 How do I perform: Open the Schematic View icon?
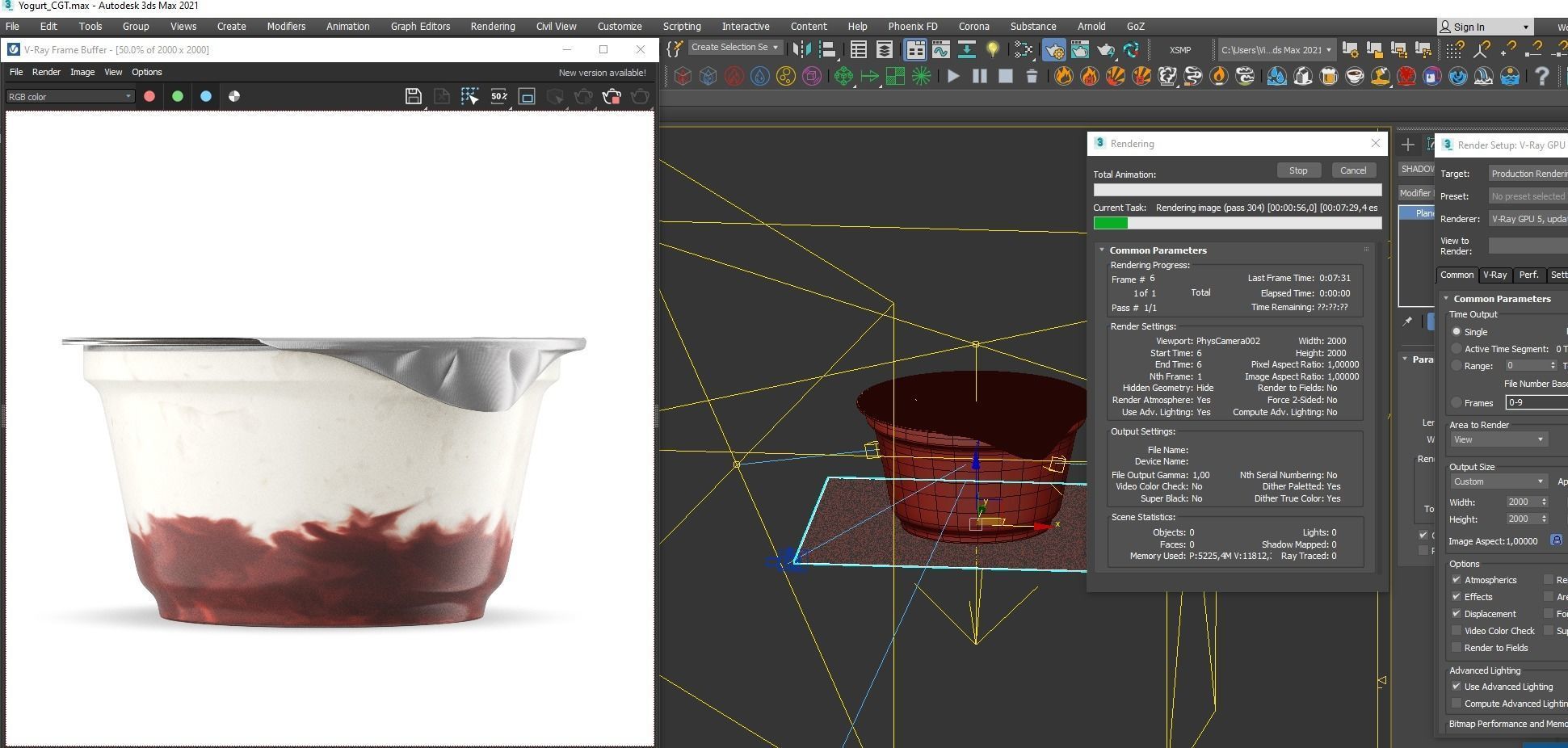(x=967, y=50)
